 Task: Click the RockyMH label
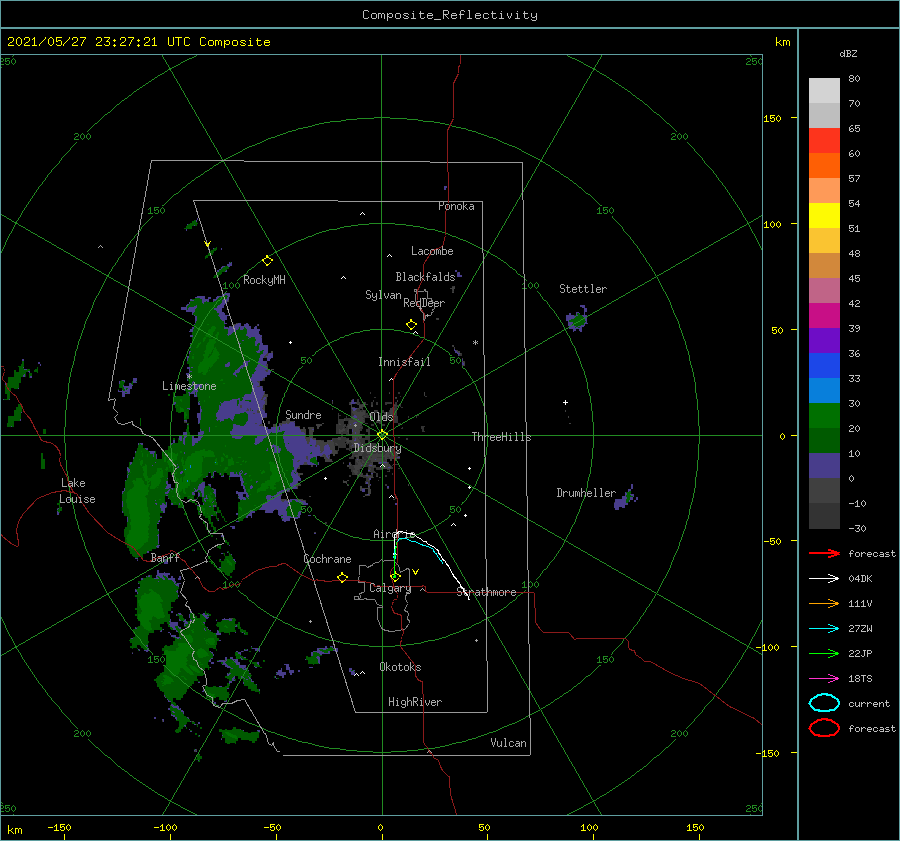click(x=264, y=280)
